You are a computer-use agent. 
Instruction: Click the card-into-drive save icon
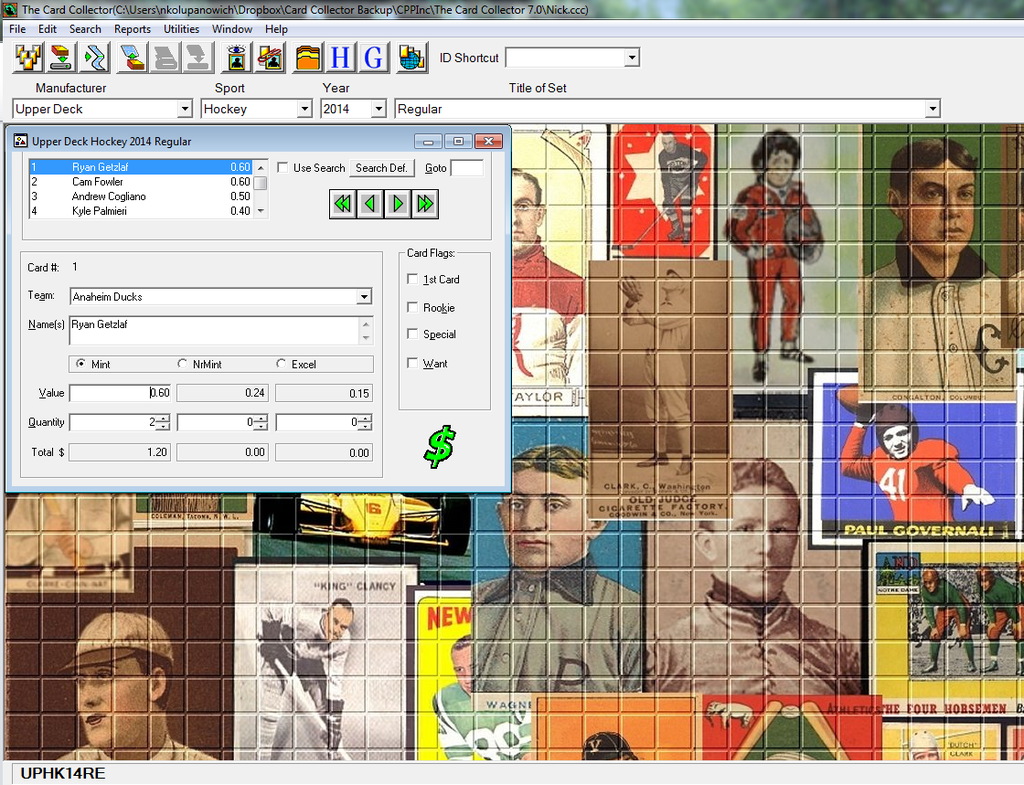click(x=61, y=57)
